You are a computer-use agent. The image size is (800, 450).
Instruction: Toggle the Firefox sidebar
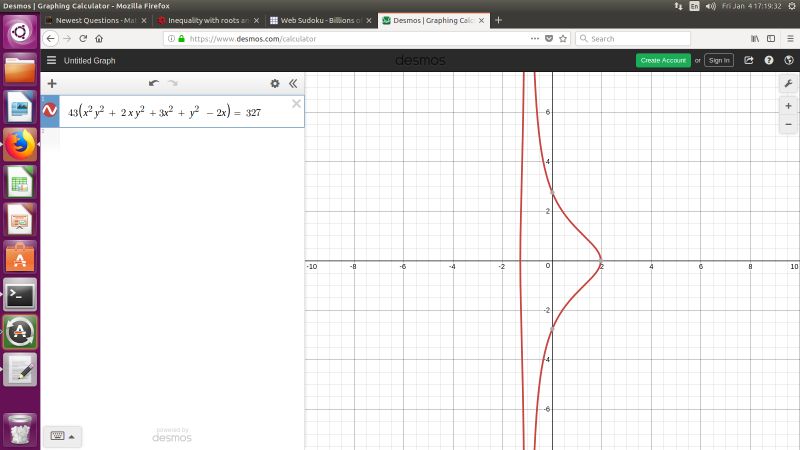click(771, 39)
